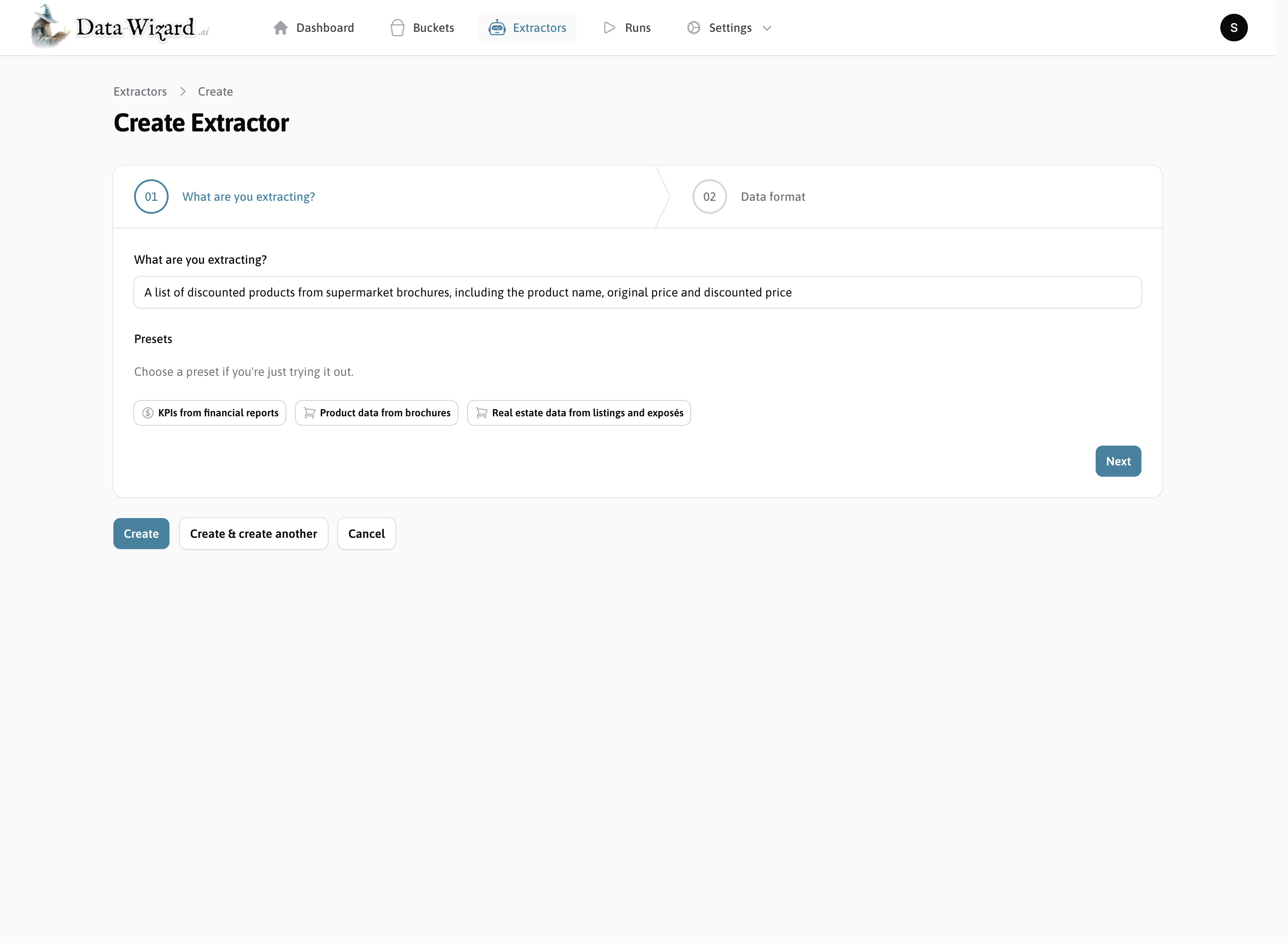Image resolution: width=1288 pixels, height=943 pixels.
Task: Open the S user avatar
Action: [x=1234, y=28]
